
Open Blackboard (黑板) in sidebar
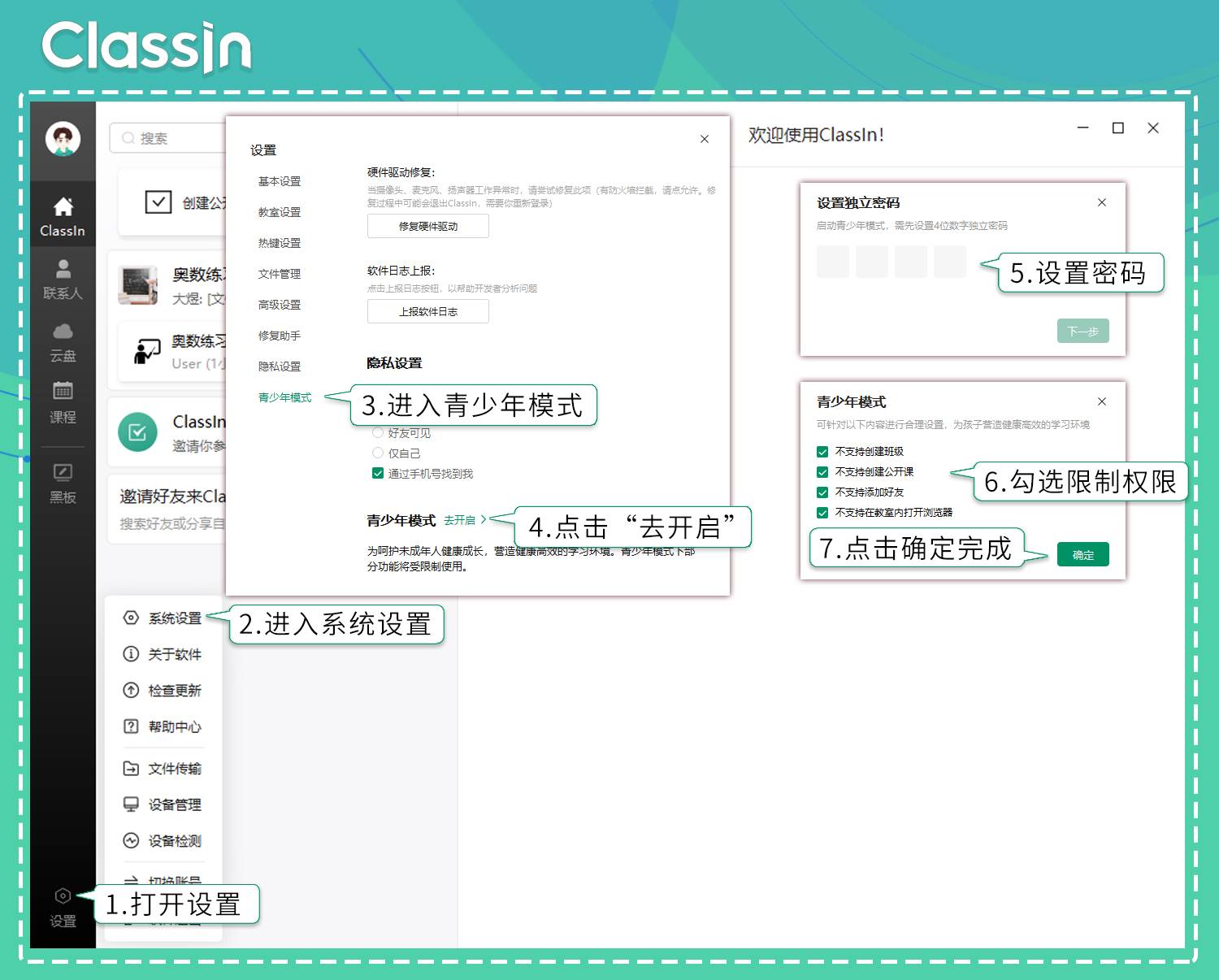(x=63, y=483)
